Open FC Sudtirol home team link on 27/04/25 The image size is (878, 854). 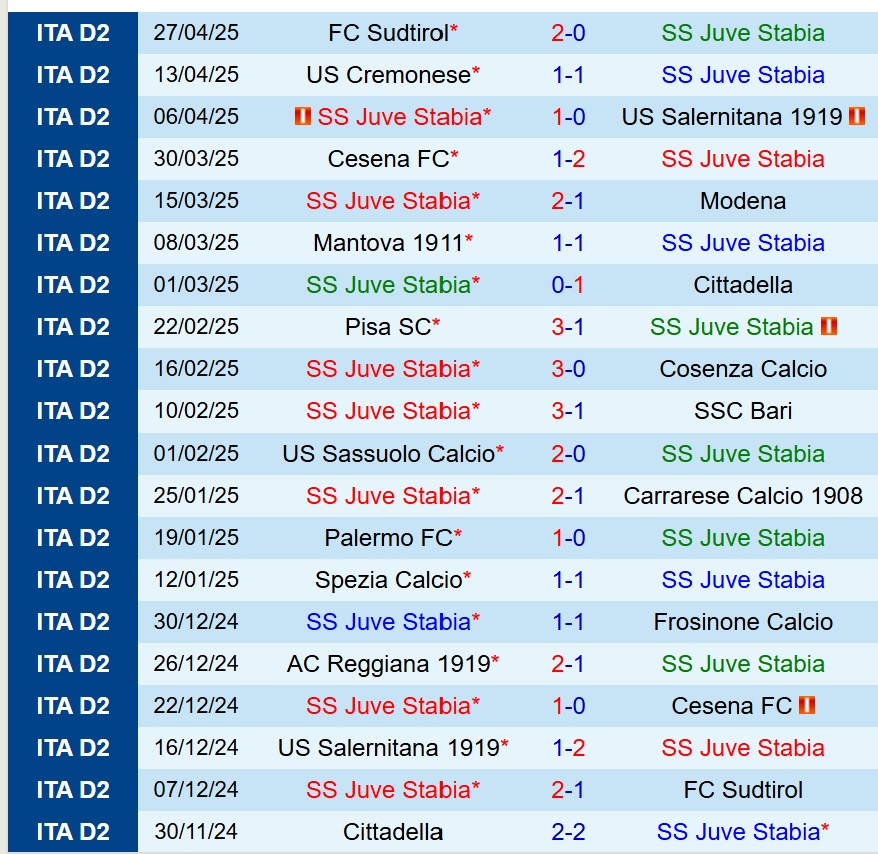pyautogui.click(x=388, y=33)
